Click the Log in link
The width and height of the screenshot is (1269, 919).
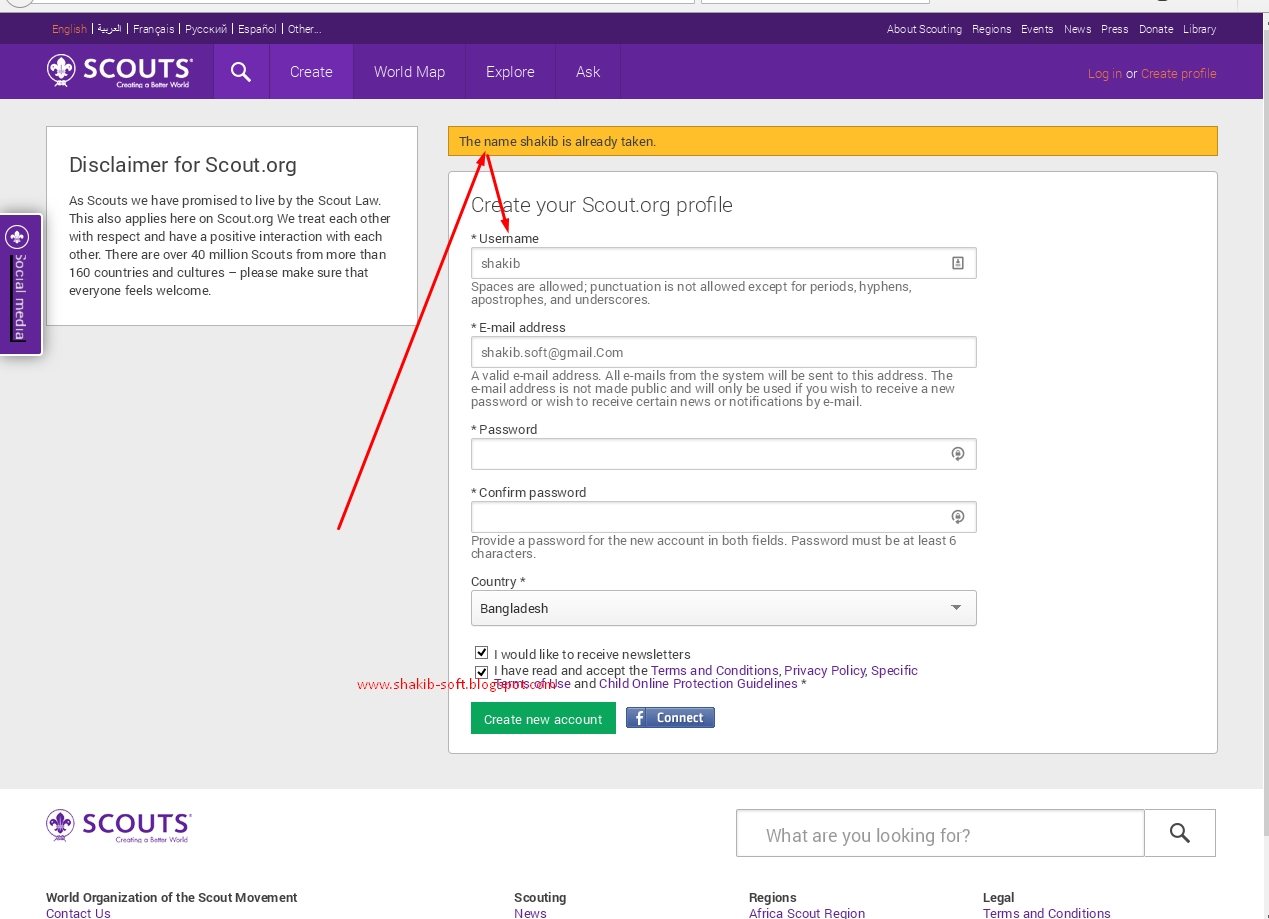coord(1104,73)
